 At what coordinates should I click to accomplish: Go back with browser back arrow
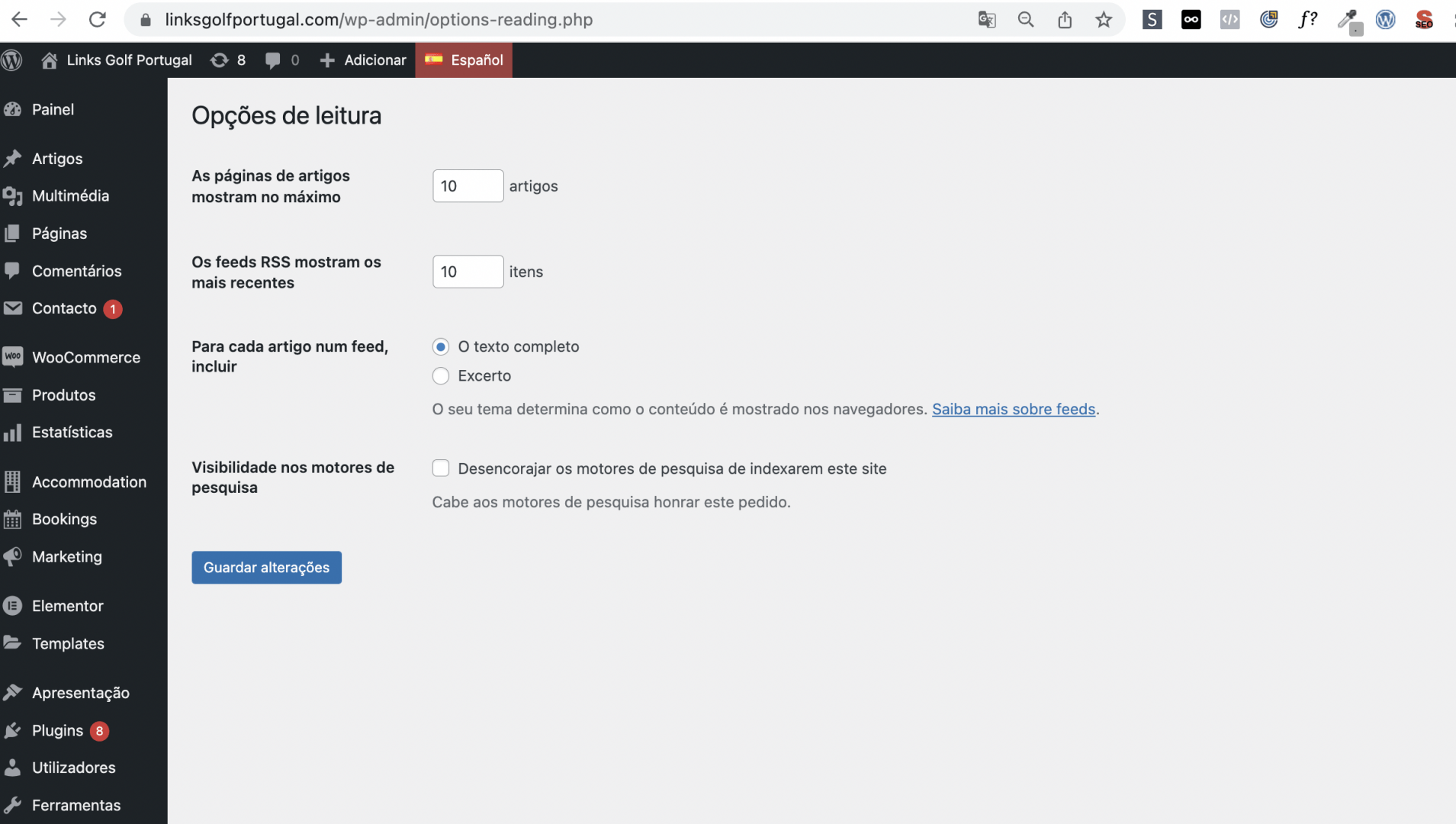click(x=20, y=20)
